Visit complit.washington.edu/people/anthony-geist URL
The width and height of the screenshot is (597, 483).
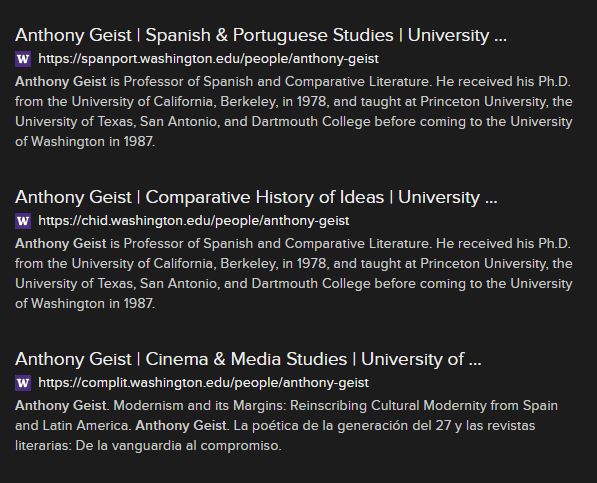(x=204, y=383)
